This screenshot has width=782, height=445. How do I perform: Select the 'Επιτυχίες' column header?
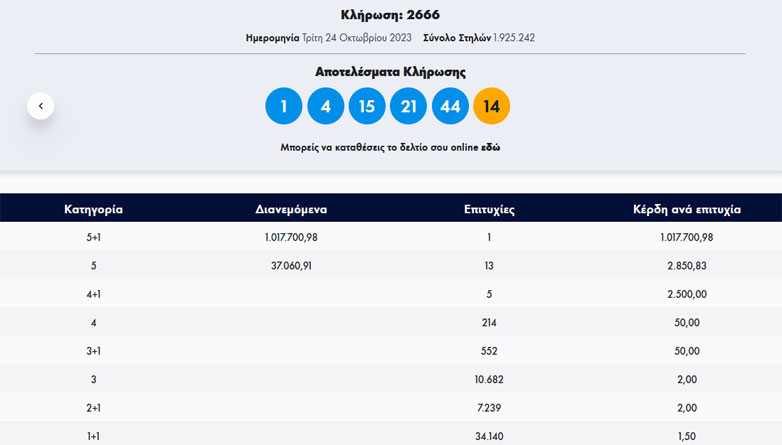point(489,210)
